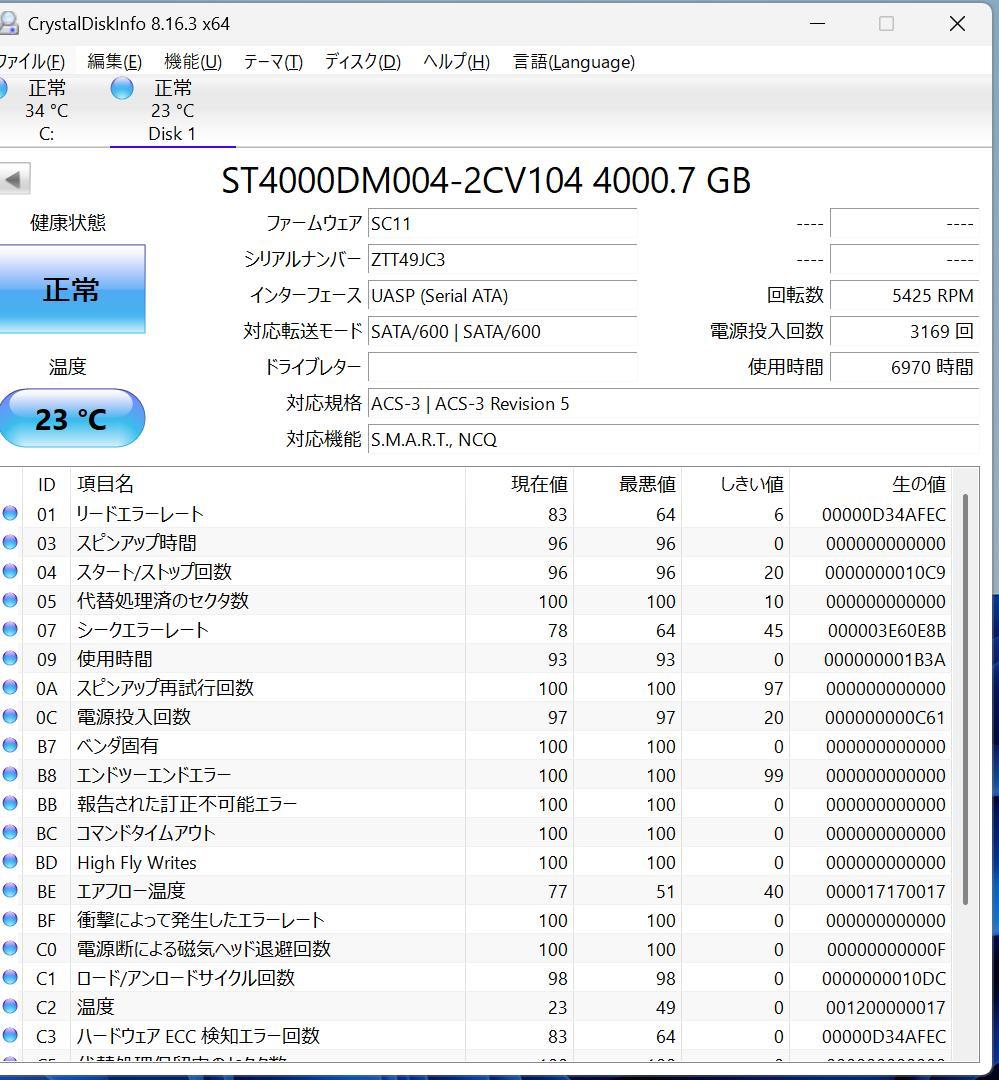Click the CrystalDiskInfo application icon in title bar
The image size is (999, 1080).
pos(8,23)
